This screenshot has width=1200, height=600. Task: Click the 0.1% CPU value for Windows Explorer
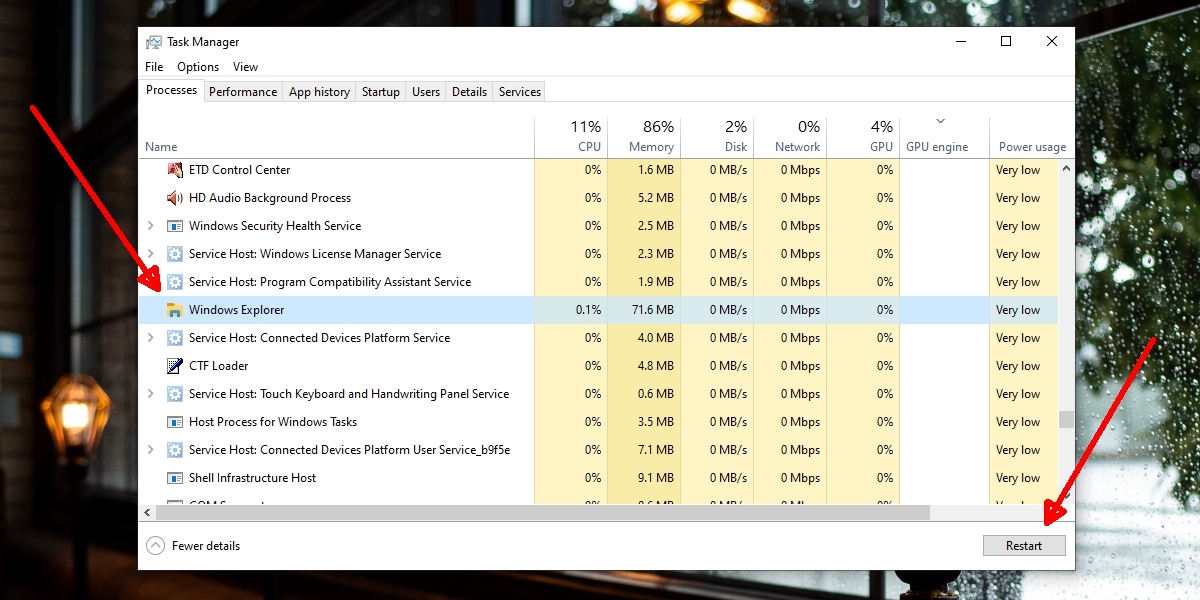pos(588,310)
